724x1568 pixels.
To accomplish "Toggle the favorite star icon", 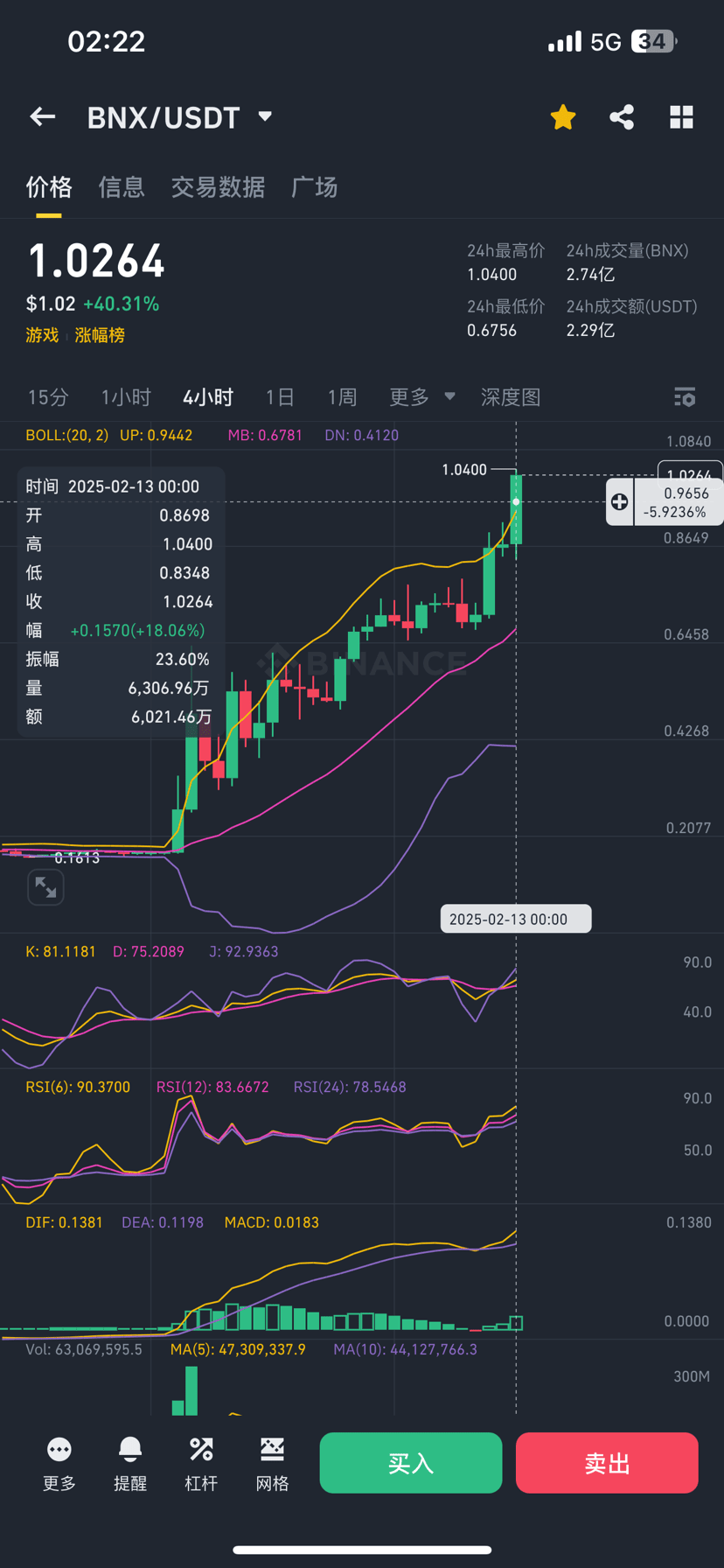I will coord(563,116).
